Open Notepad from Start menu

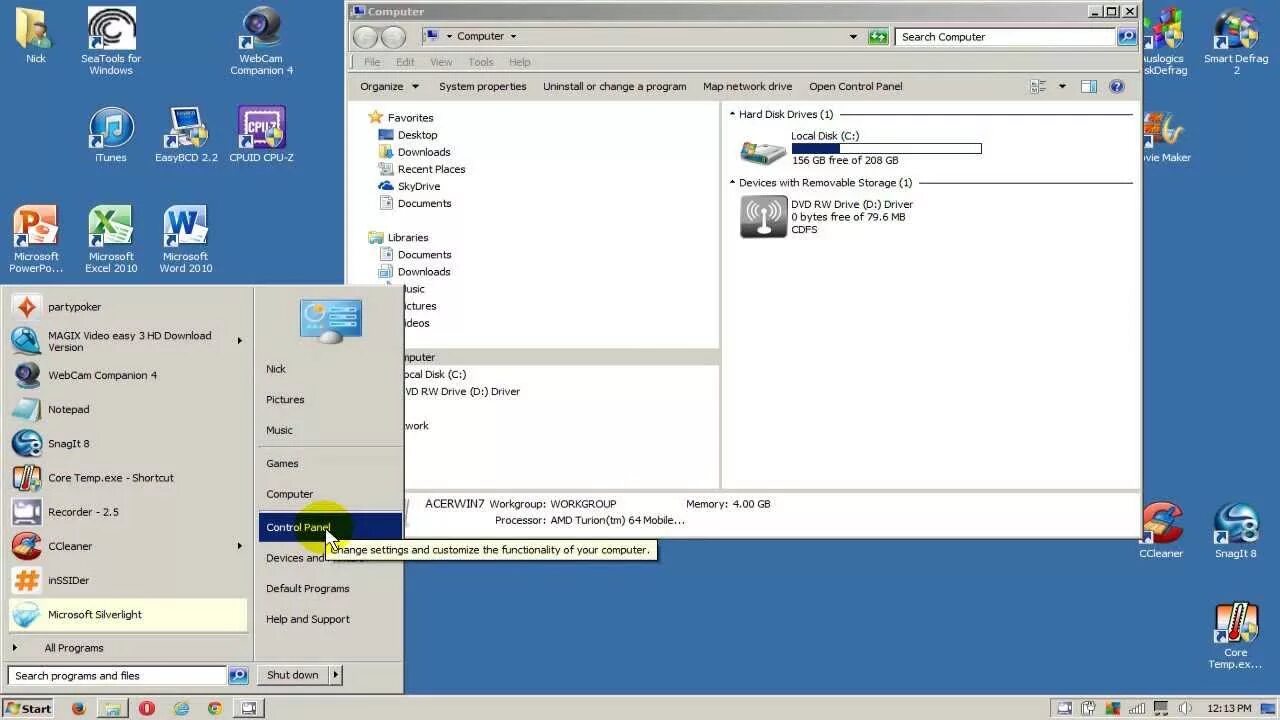tap(127, 409)
